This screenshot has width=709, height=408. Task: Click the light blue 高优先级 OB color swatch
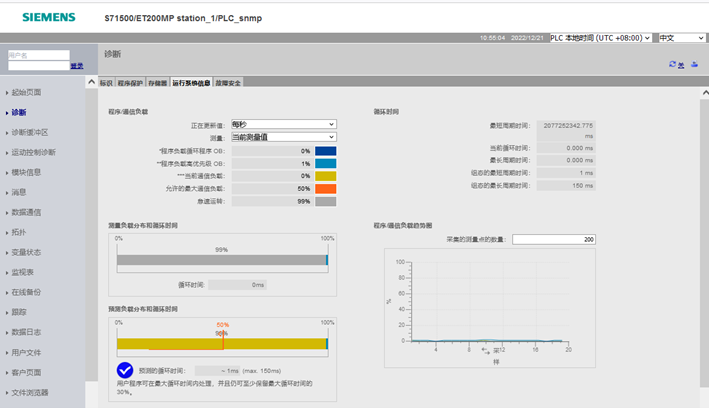click(326, 164)
